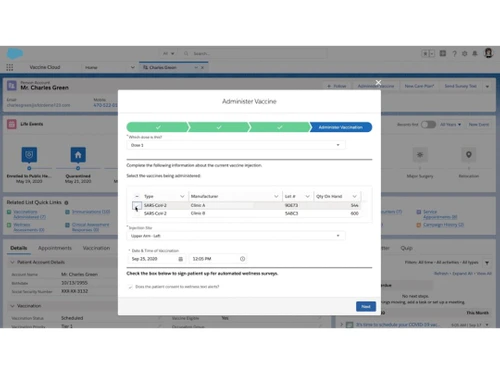
Task: Open the user profile avatar
Action: (x=488, y=53)
